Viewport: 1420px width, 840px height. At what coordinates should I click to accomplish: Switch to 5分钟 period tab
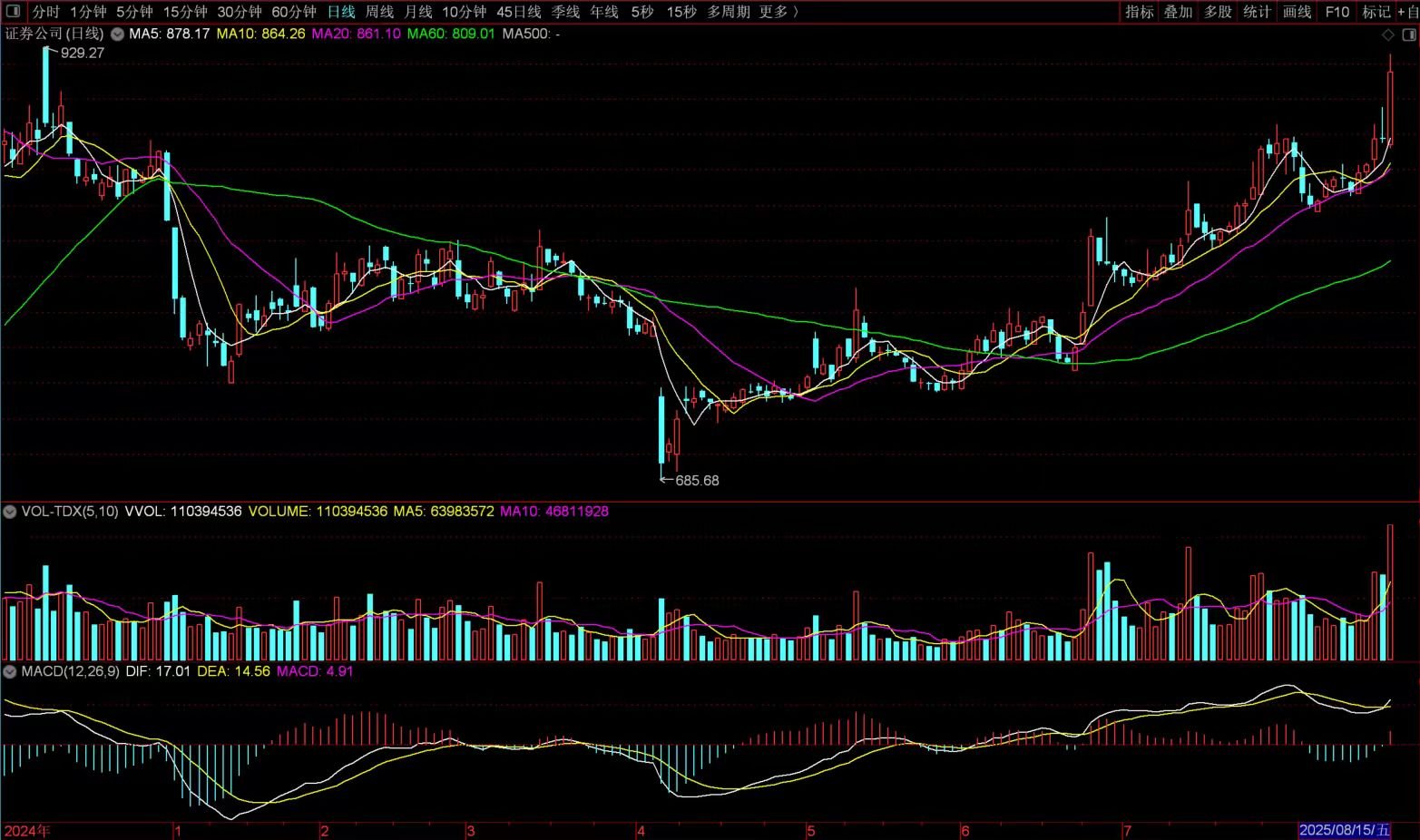coord(134,12)
